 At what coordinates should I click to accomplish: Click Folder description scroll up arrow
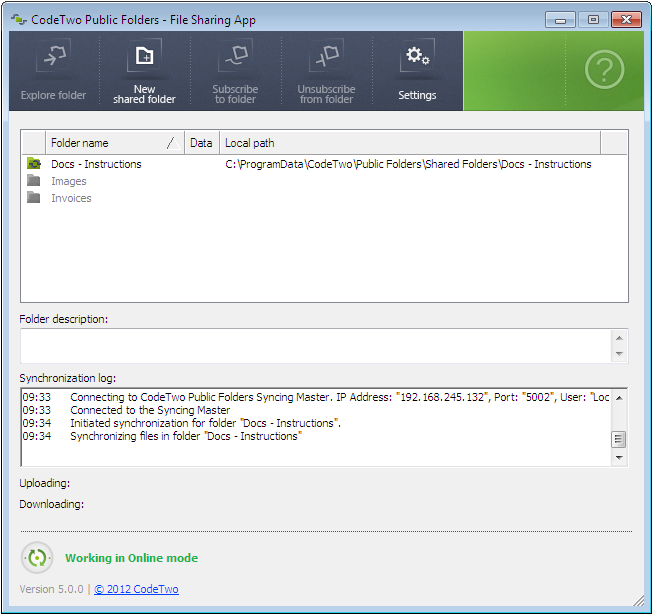pyautogui.click(x=619, y=338)
